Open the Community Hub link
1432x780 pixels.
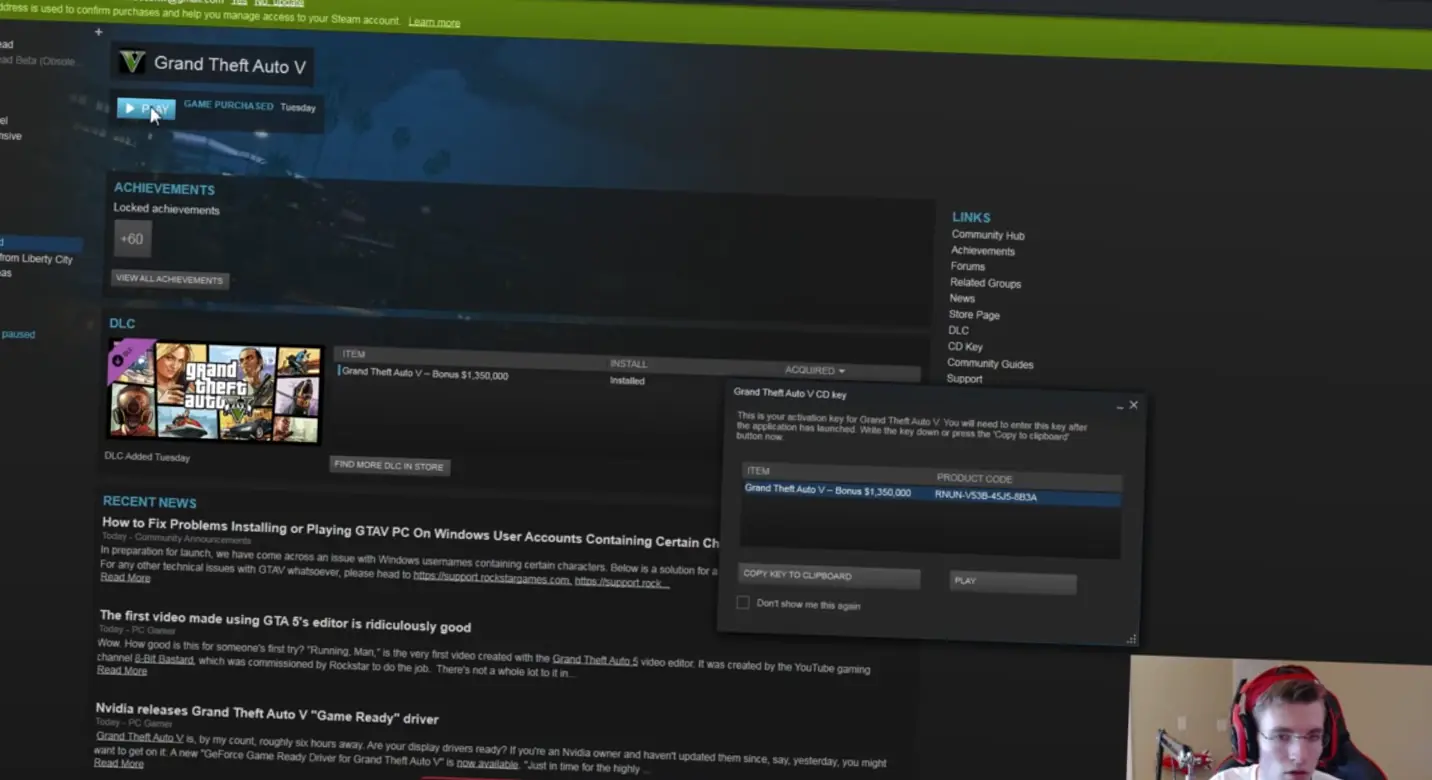(988, 235)
